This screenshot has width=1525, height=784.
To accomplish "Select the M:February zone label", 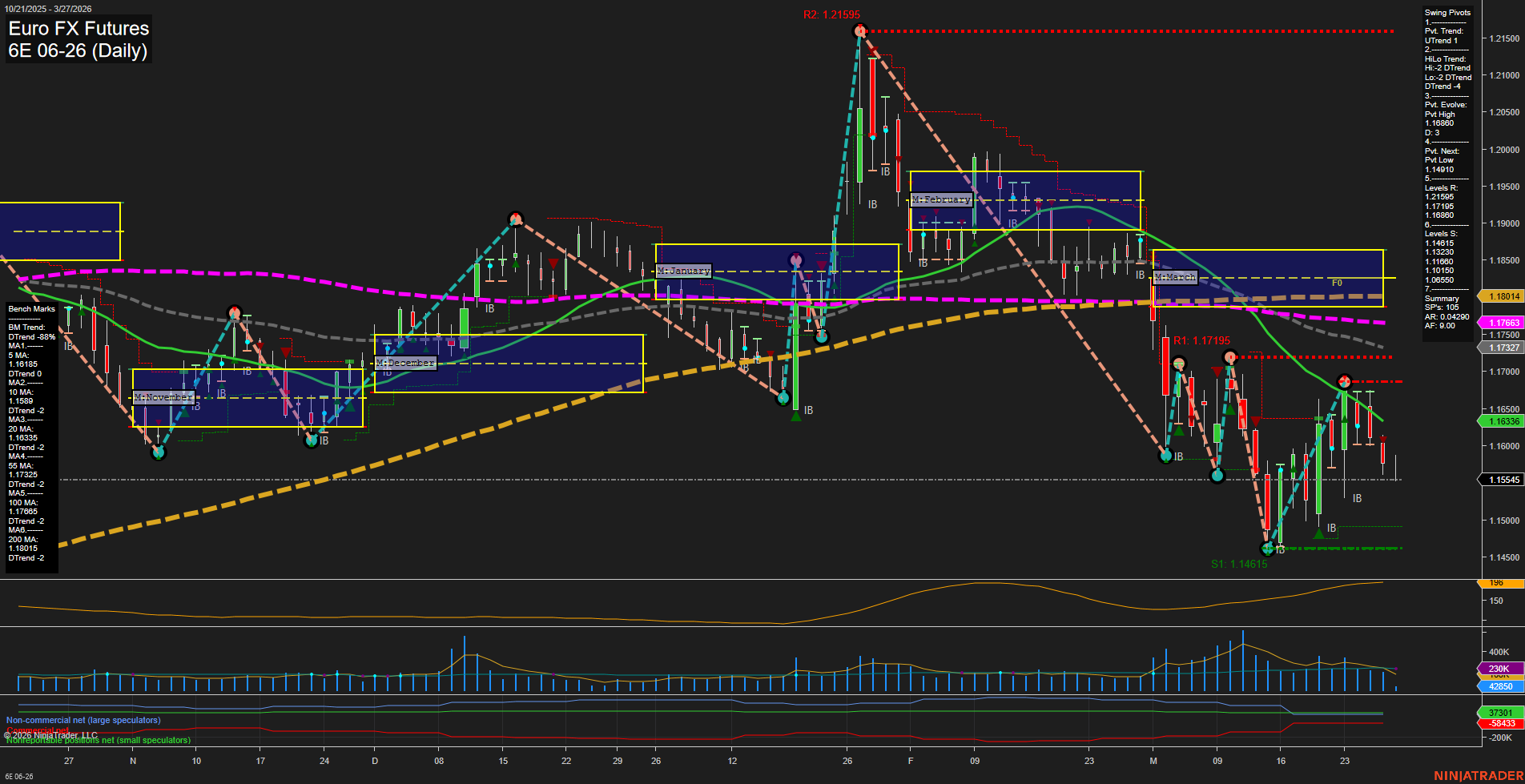I will click(x=941, y=199).
